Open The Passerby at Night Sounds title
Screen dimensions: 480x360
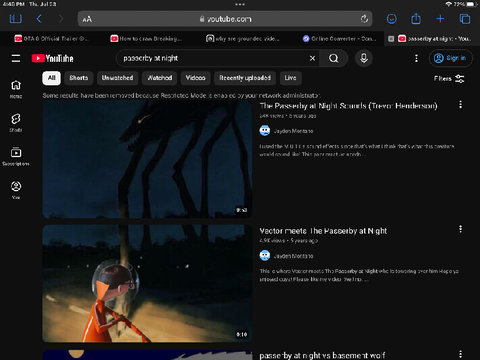[348, 106]
